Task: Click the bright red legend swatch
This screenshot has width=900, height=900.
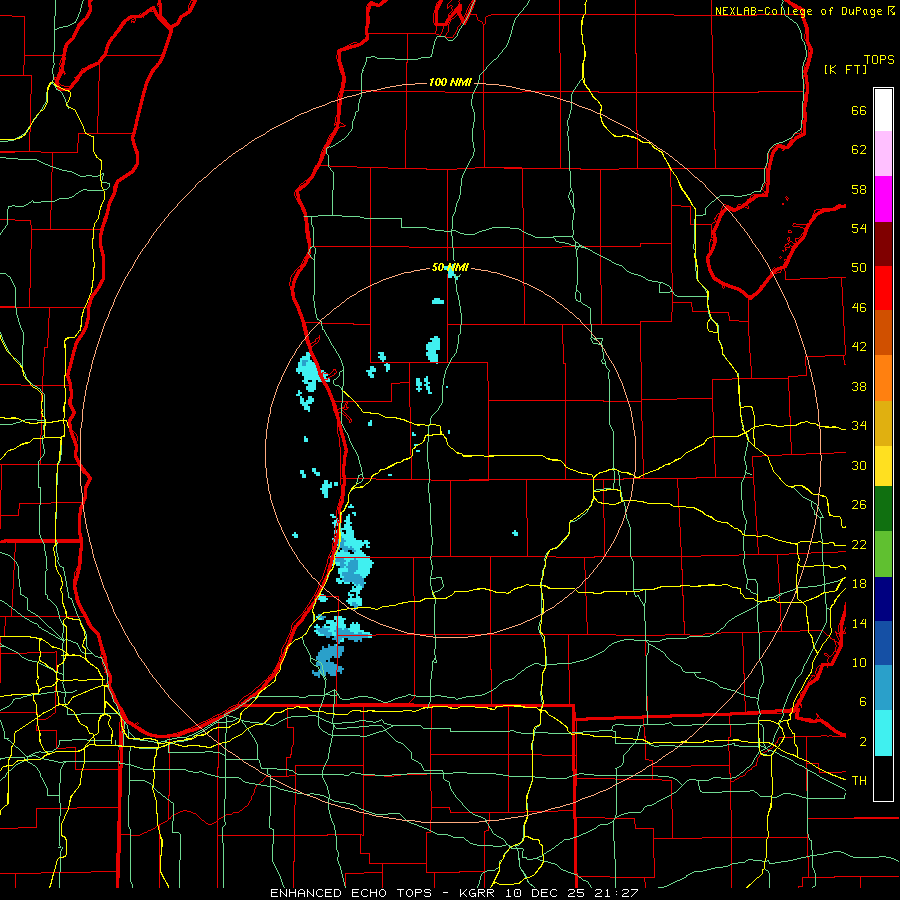Action: click(883, 288)
